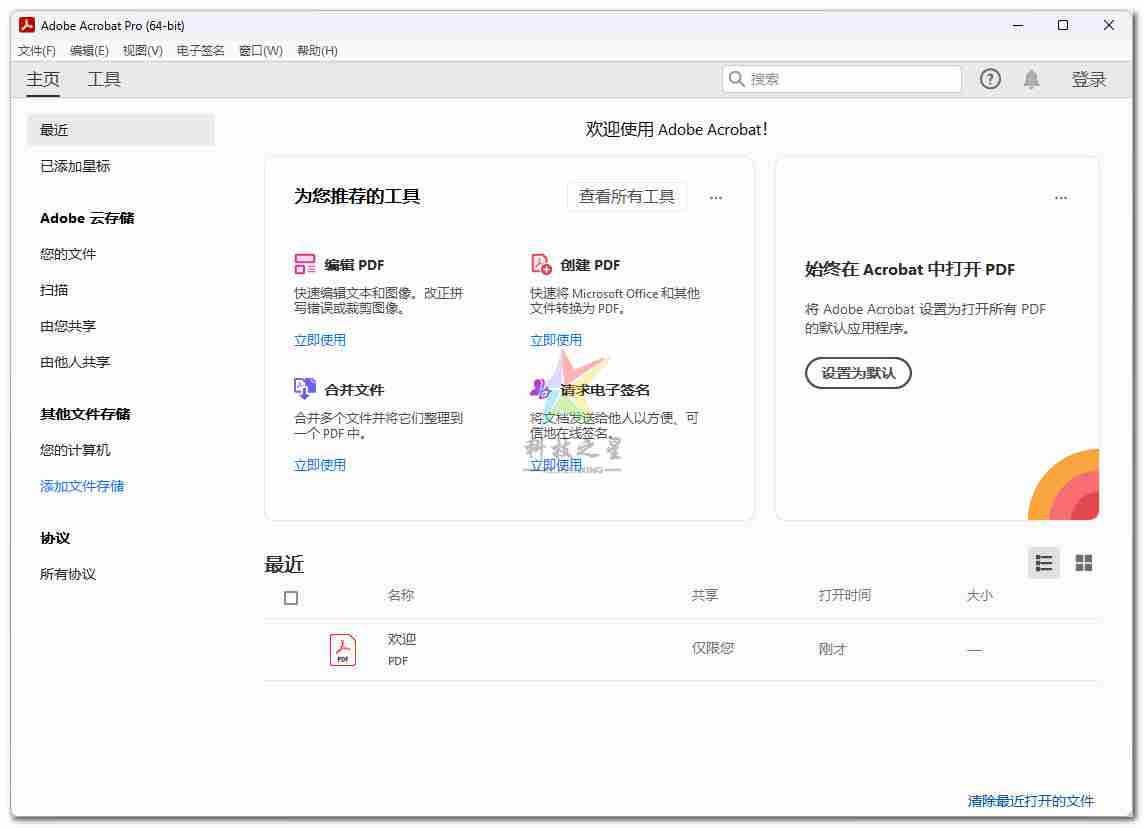Screen dimensions: 1144x828
Task: Open the notifications bell
Action: coord(1031,79)
